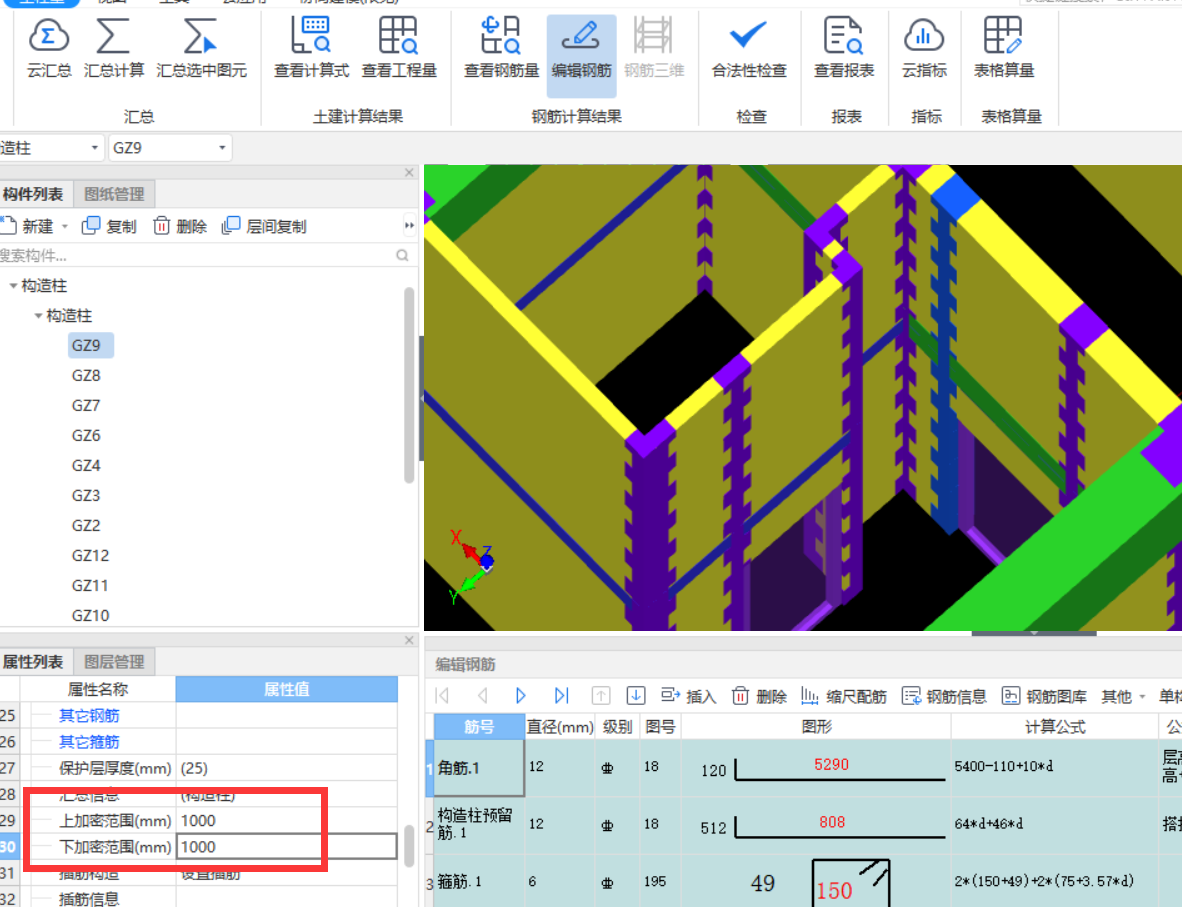Go to first rebar record
The width and height of the screenshot is (1182, 907).
pyautogui.click(x=442, y=695)
